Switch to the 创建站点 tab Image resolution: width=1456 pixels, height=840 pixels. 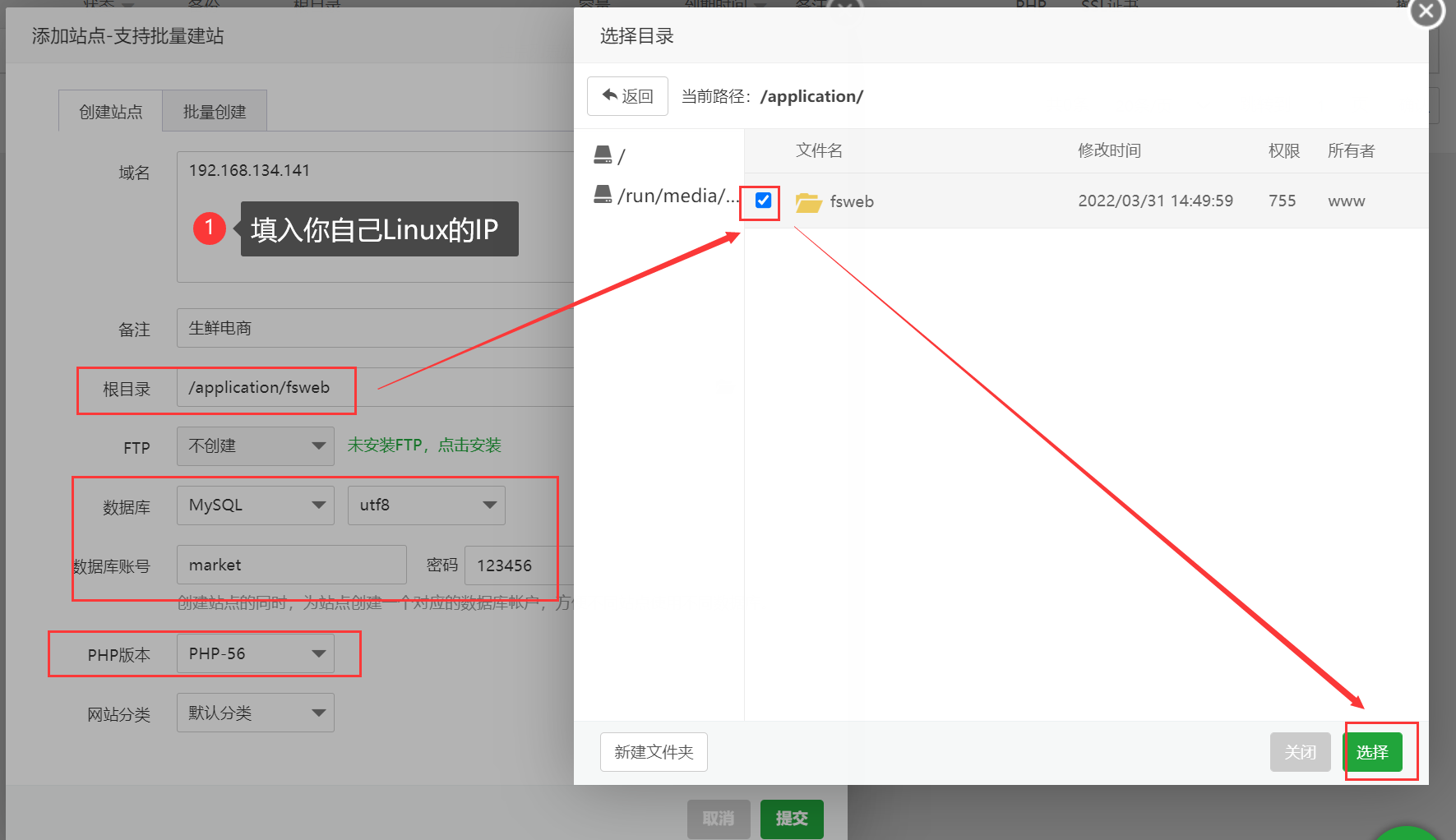pyautogui.click(x=110, y=111)
